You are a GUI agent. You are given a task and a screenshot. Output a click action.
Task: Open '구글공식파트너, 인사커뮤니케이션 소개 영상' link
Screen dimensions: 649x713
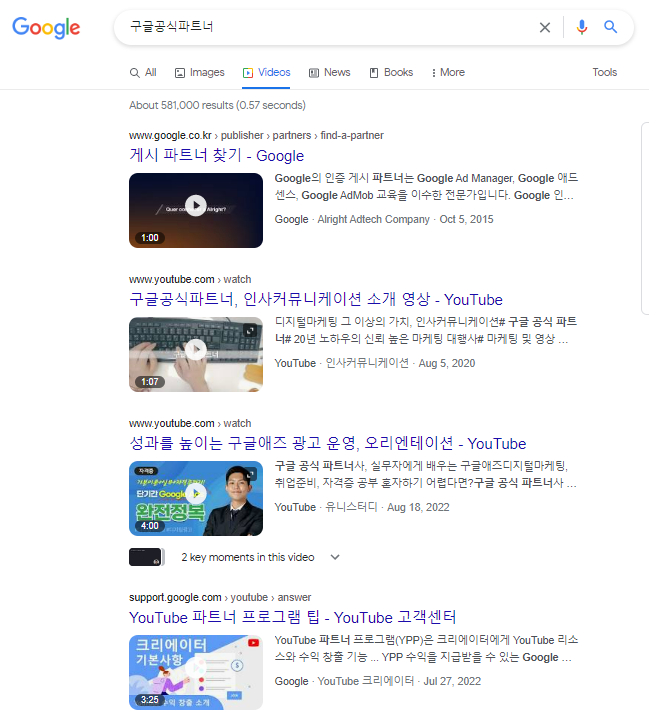(316, 299)
